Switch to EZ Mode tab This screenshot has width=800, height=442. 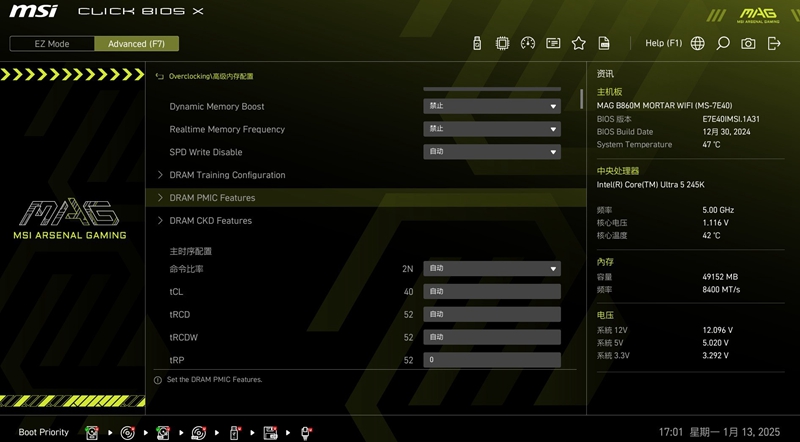pos(52,44)
